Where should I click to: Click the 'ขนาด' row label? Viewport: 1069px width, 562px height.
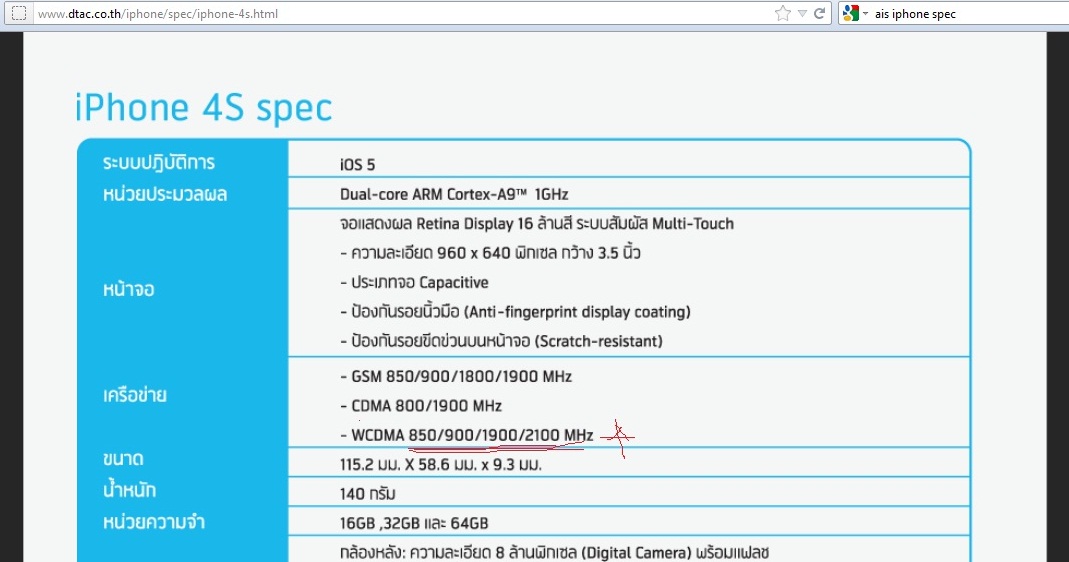coord(123,459)
